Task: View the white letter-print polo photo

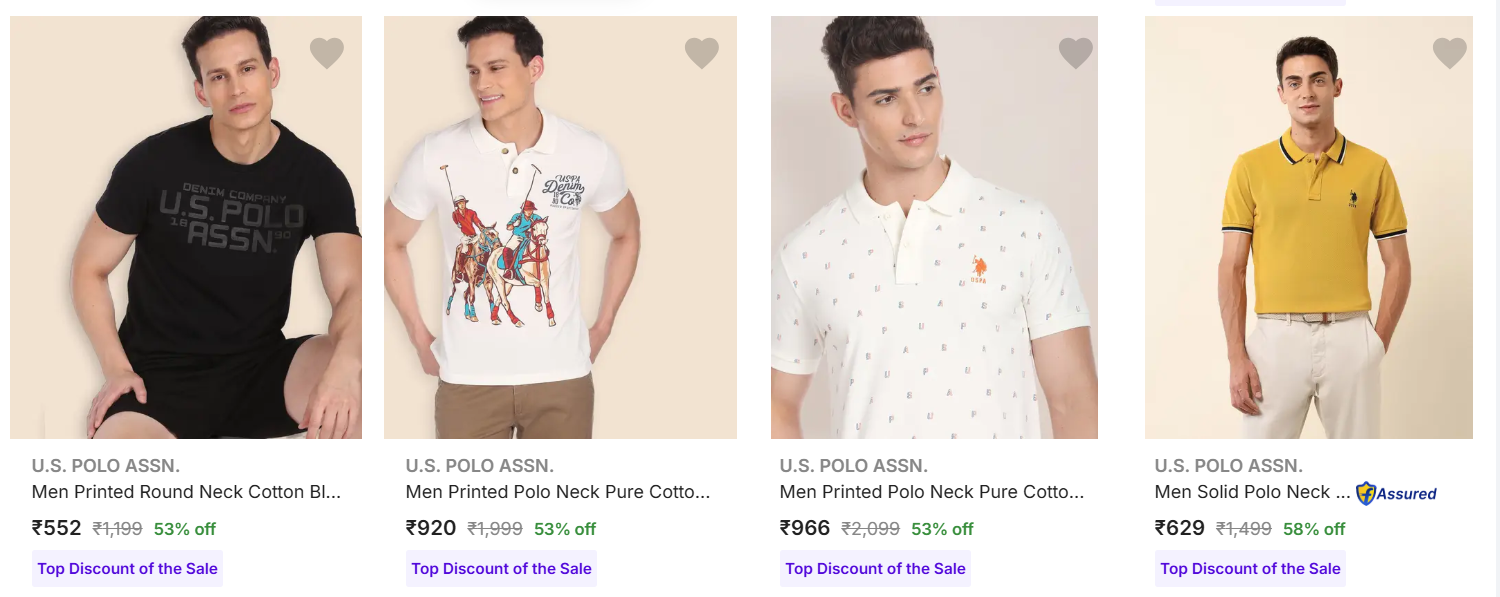Action: click(x=934, y=228)
